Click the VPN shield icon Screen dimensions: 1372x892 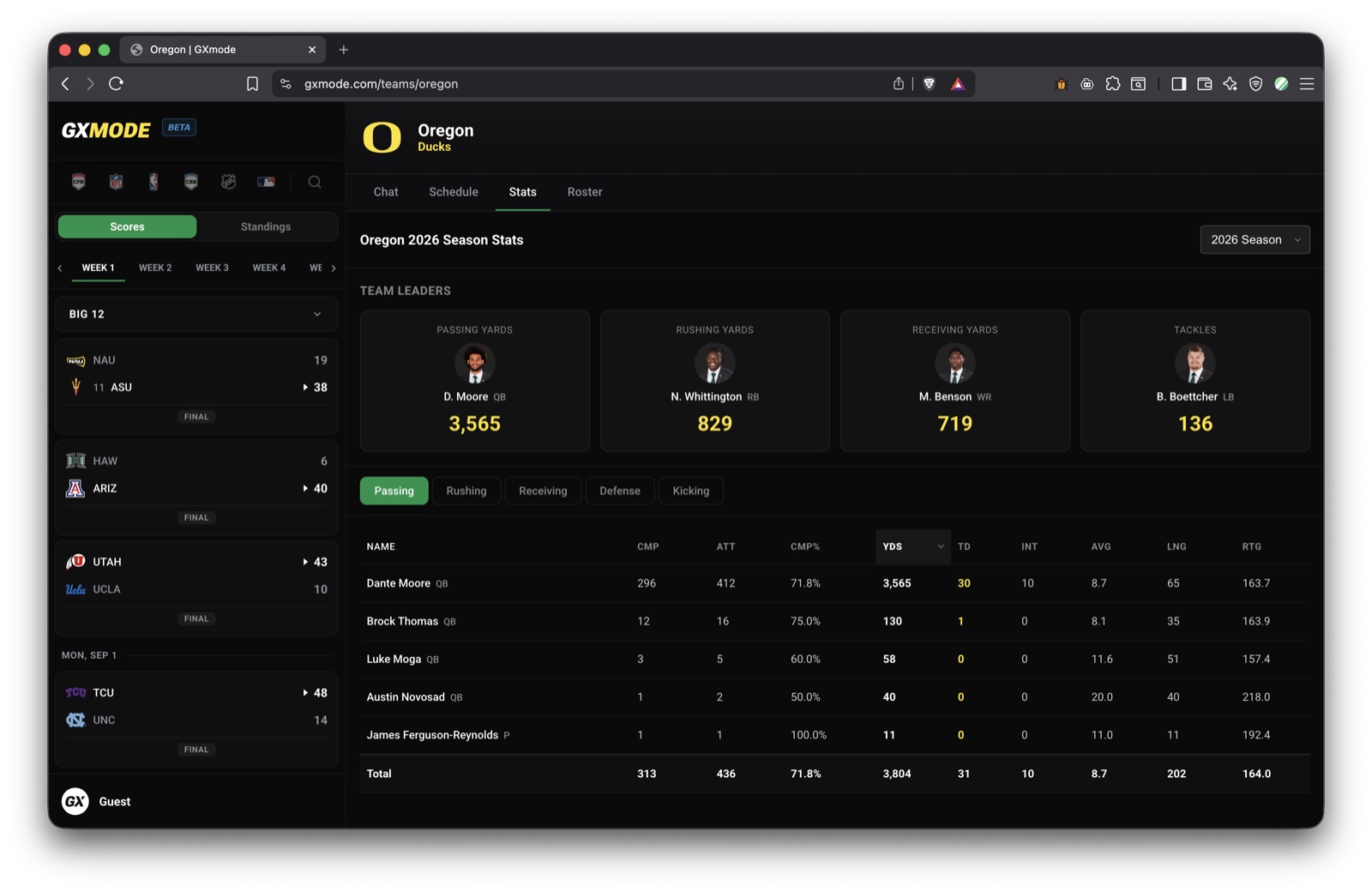tap(1255, 84)
